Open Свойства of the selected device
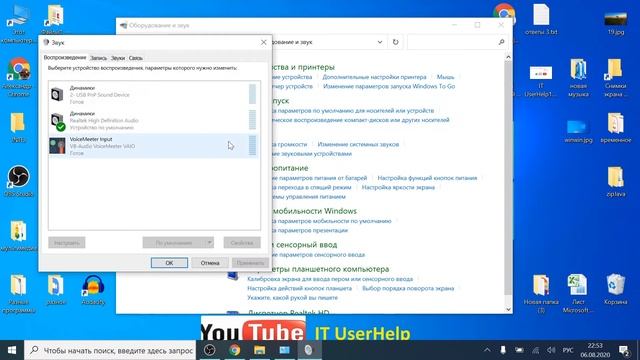640x360 pixels. 242,243
